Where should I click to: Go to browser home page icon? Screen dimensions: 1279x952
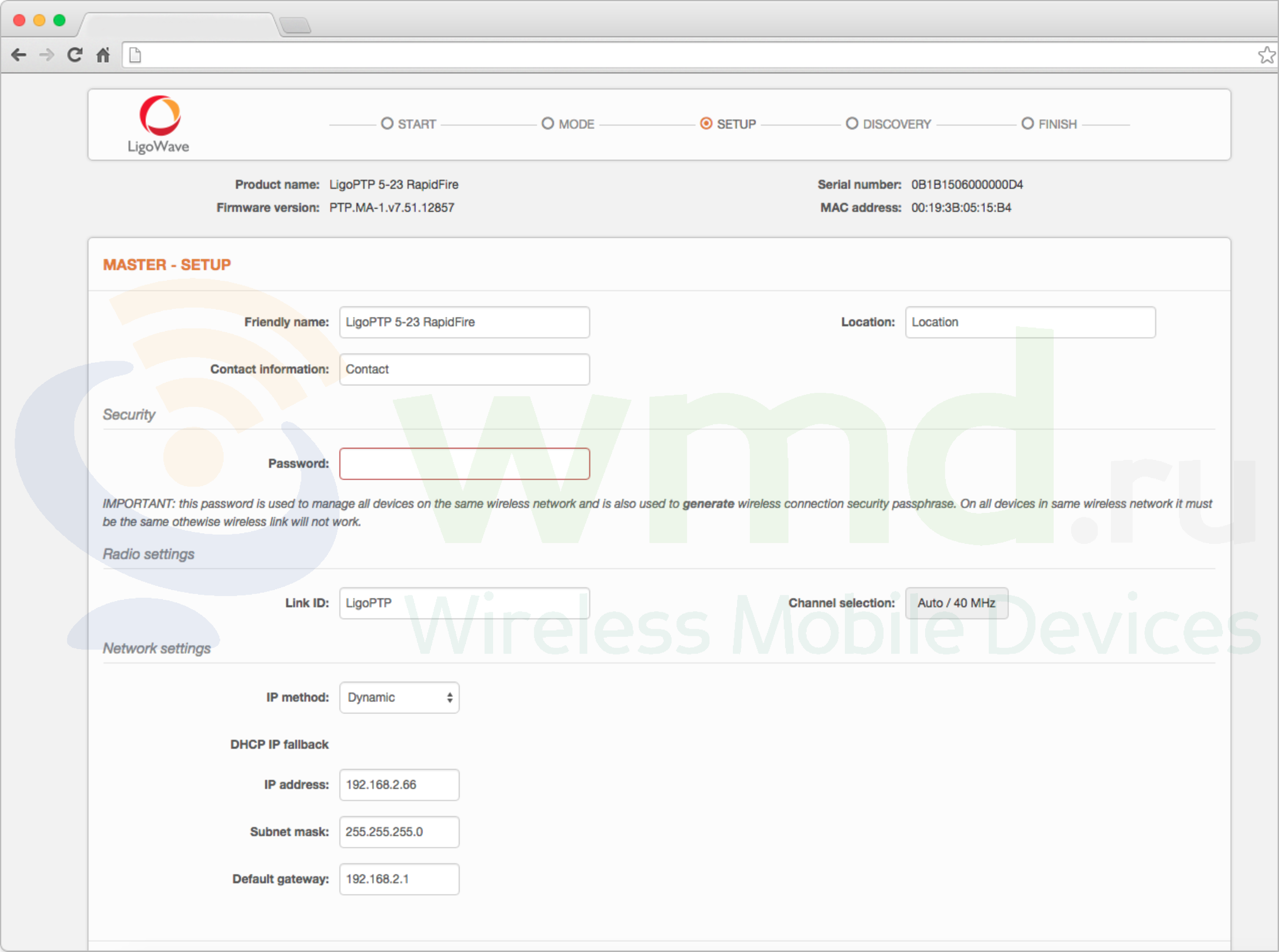pos(103,55)
